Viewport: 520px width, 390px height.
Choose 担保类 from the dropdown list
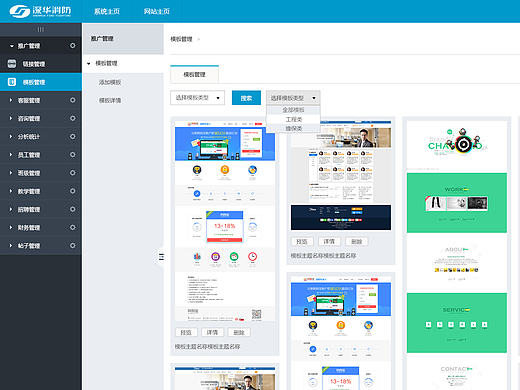point(293,128)
